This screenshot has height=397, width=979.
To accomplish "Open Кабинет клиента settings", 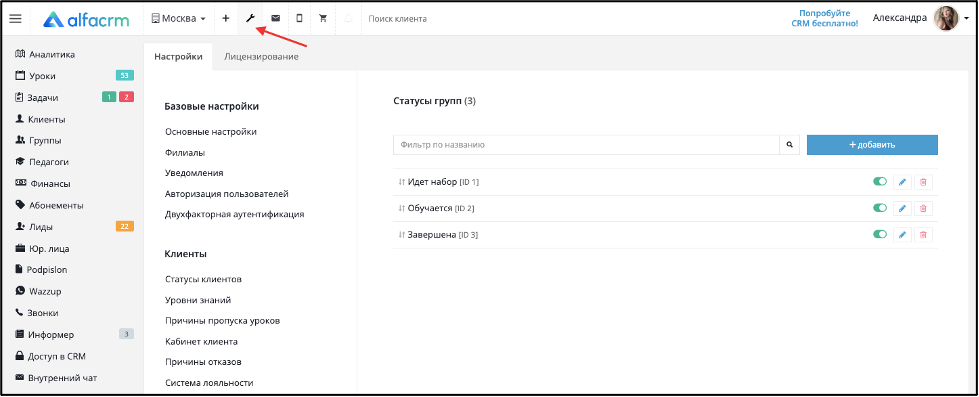I will click(x=202, y=342).
